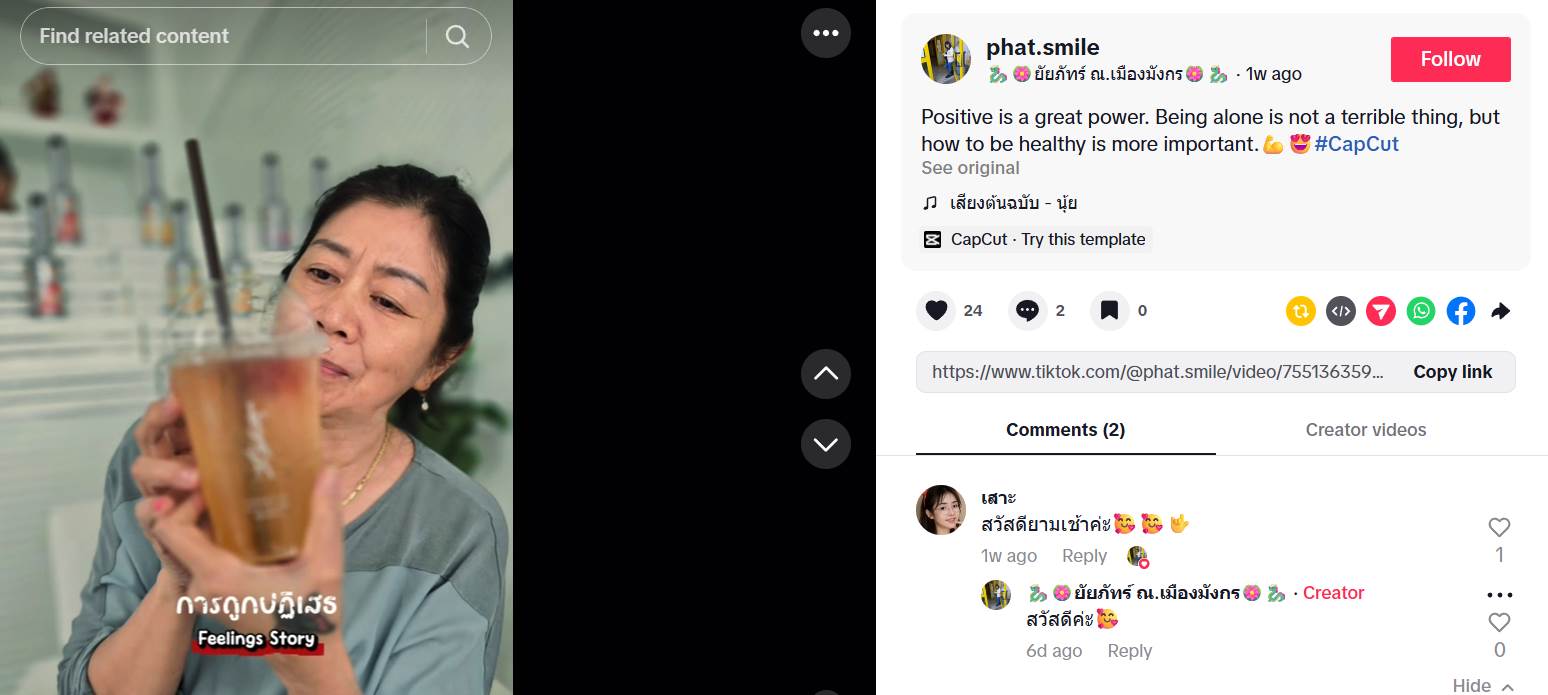
Task: Click the share arrow icon
Action: tap(1500, 311)
